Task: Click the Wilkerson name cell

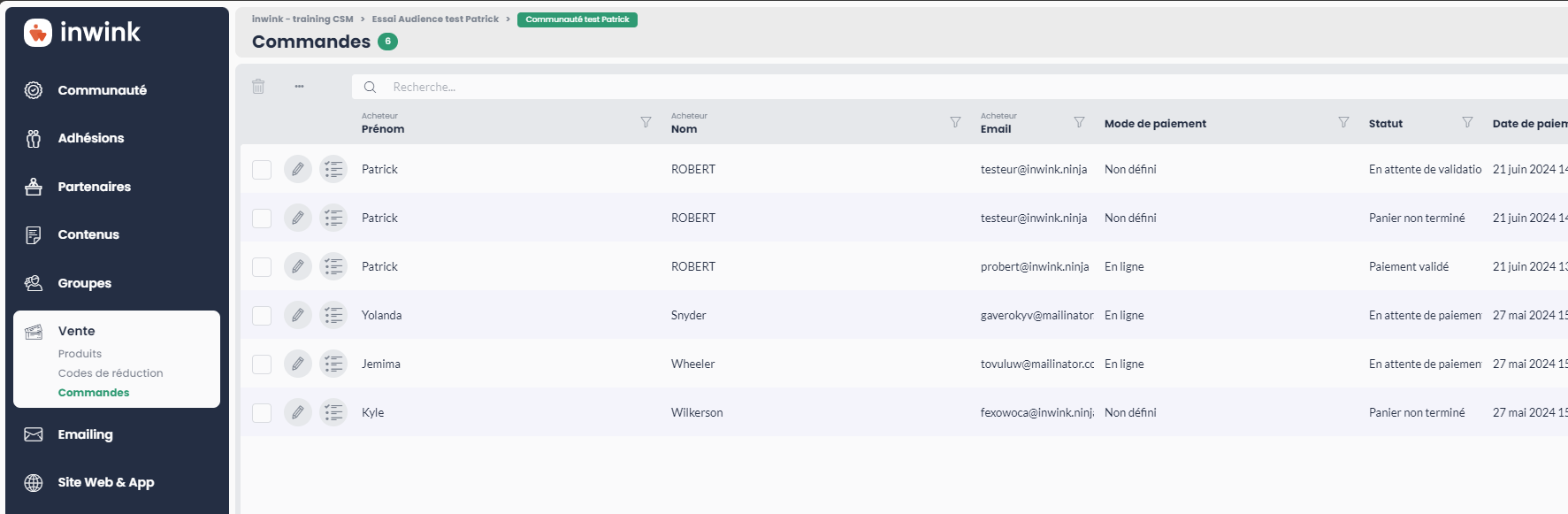Action: (x=697, y=412)
